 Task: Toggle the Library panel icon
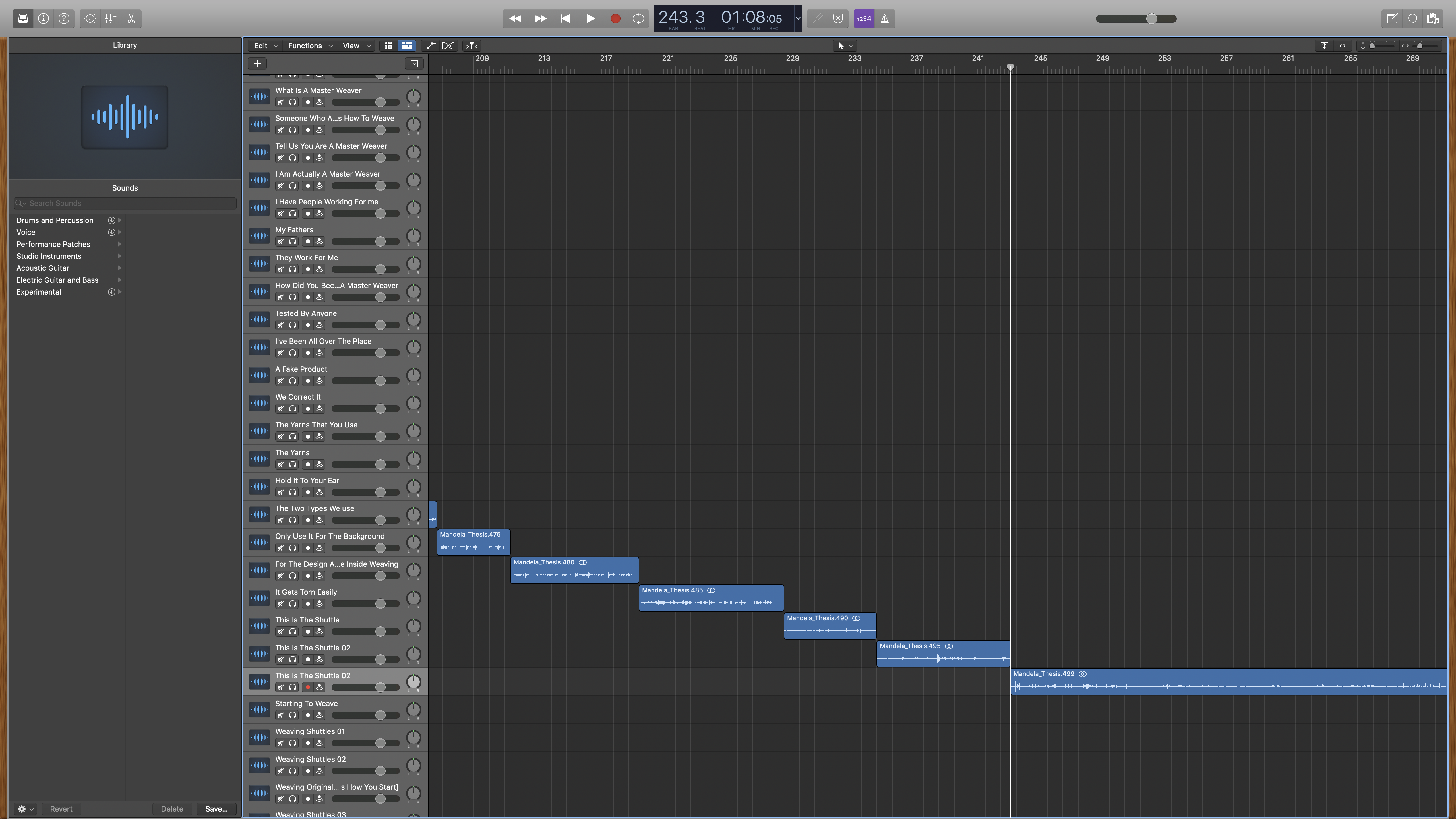pos(23,19)
